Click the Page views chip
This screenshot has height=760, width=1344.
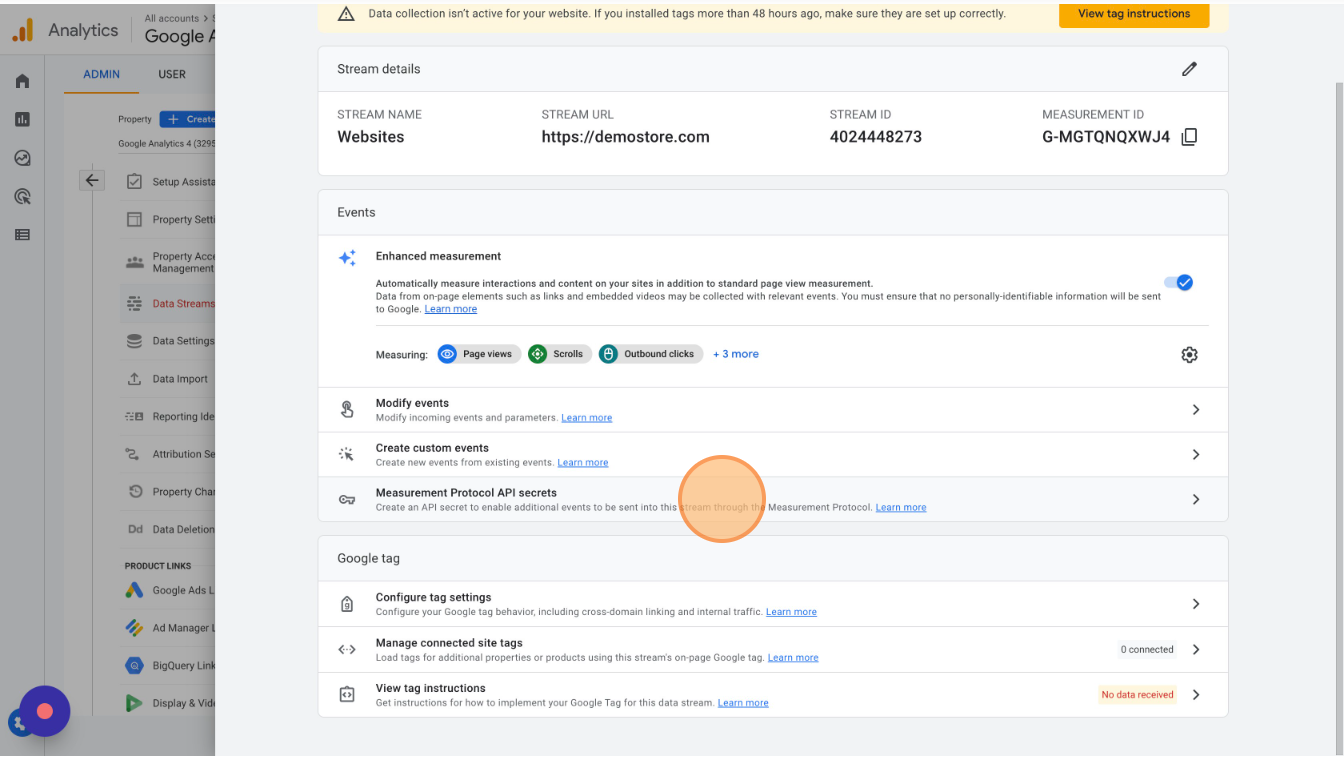[x=478, y=354]
